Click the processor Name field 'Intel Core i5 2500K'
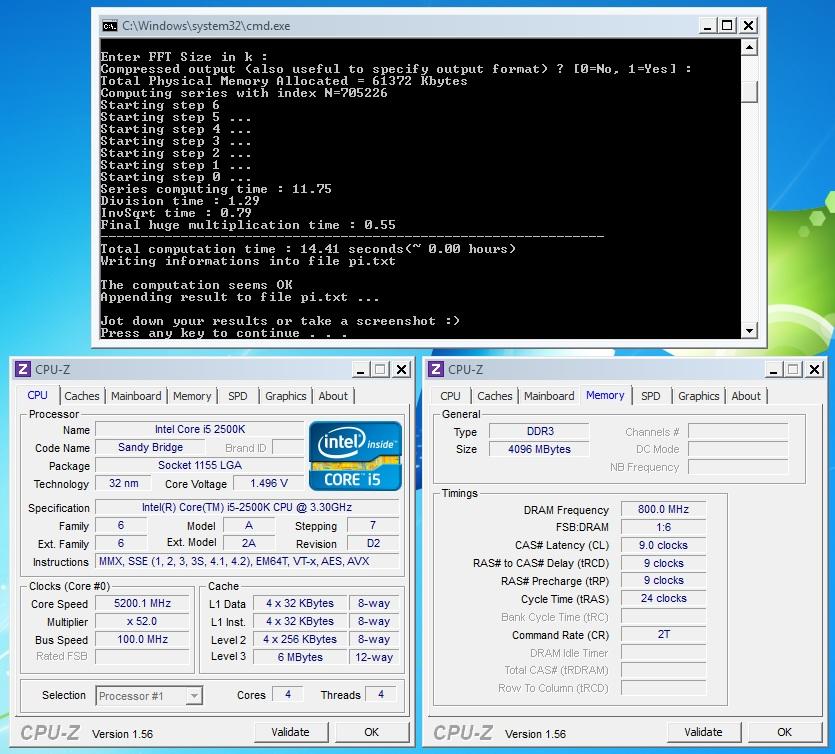The image size is (835, 754). (x=200, y=429)
